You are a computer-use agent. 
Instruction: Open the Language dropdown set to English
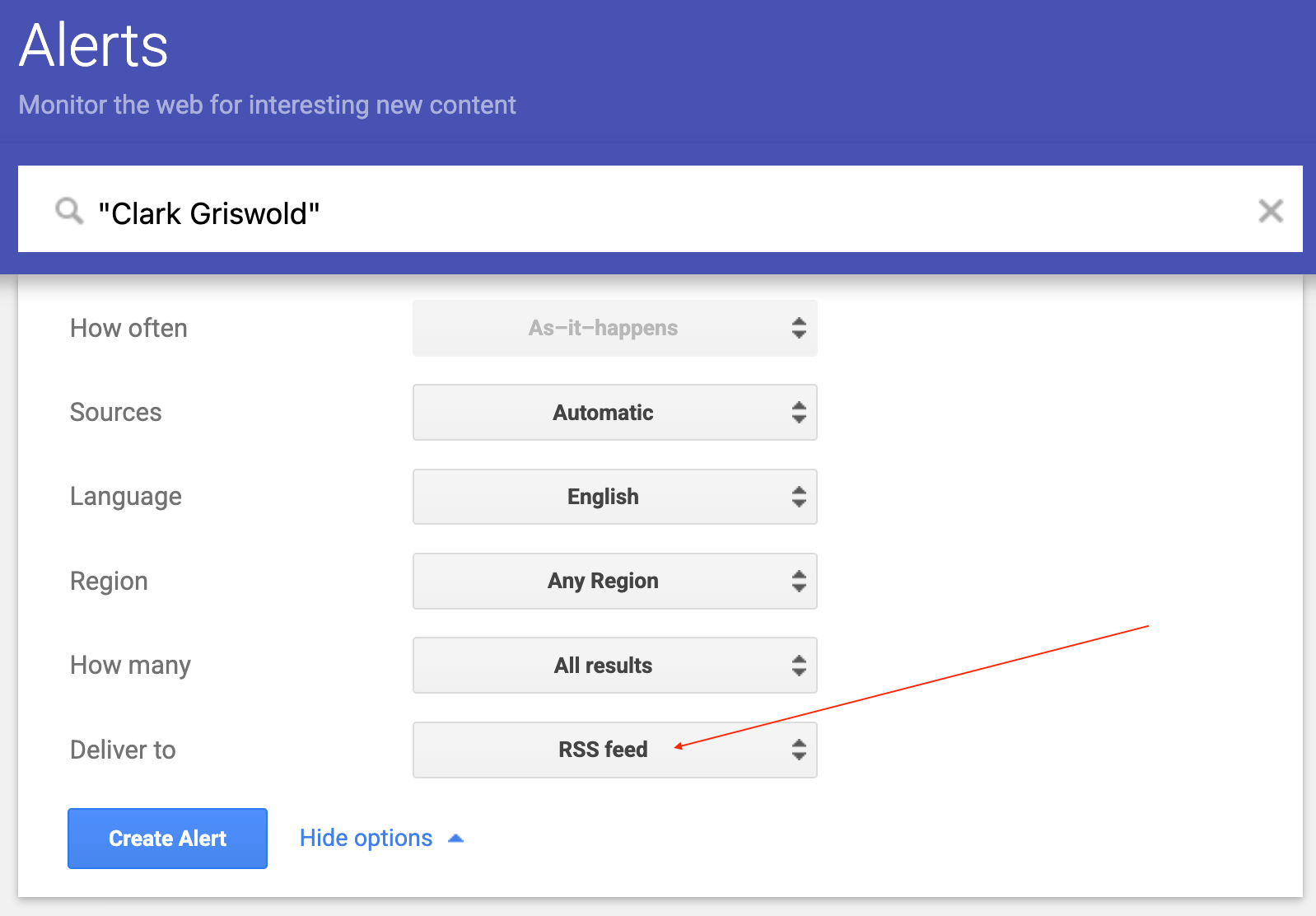pos(614,497)
